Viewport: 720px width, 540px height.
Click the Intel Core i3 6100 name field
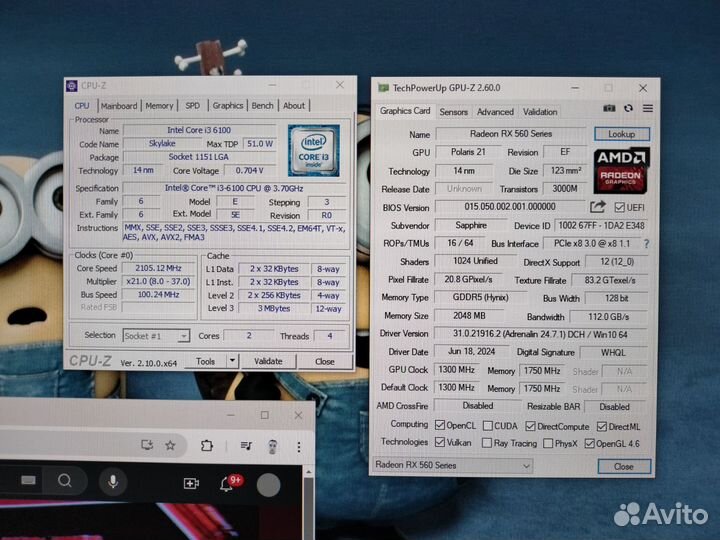(199, 130)
